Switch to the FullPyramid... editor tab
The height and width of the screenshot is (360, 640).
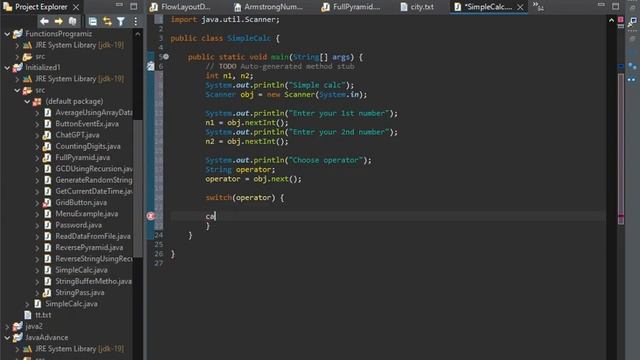pos(351,7)
